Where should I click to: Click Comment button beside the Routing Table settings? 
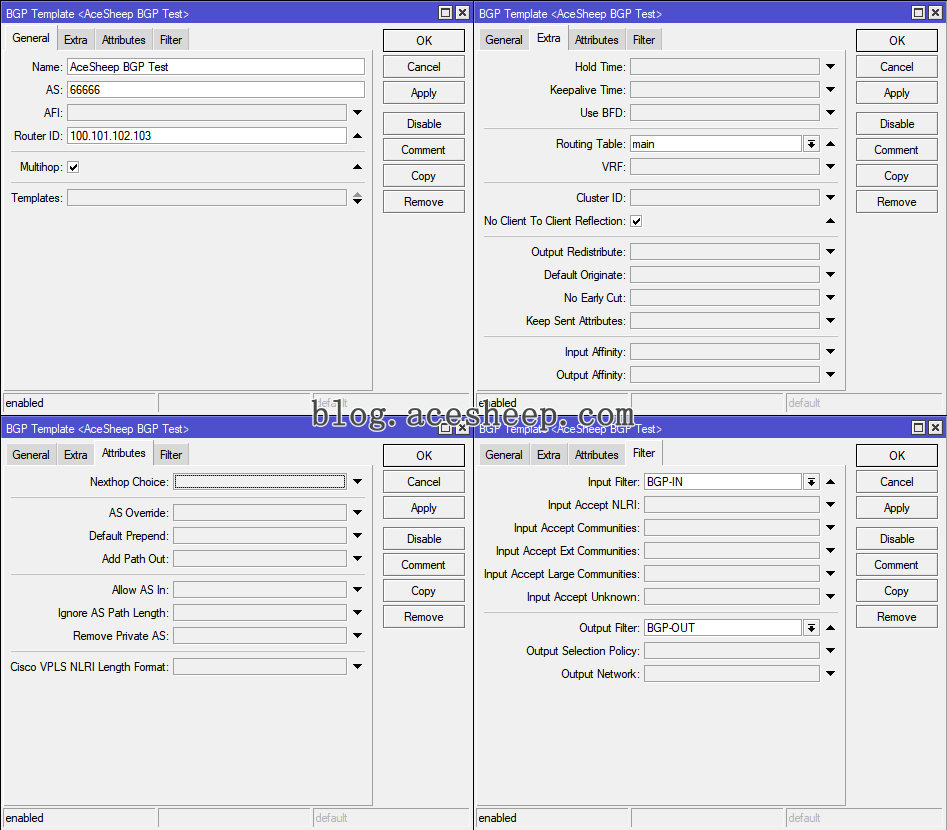[x=896, y=150]
